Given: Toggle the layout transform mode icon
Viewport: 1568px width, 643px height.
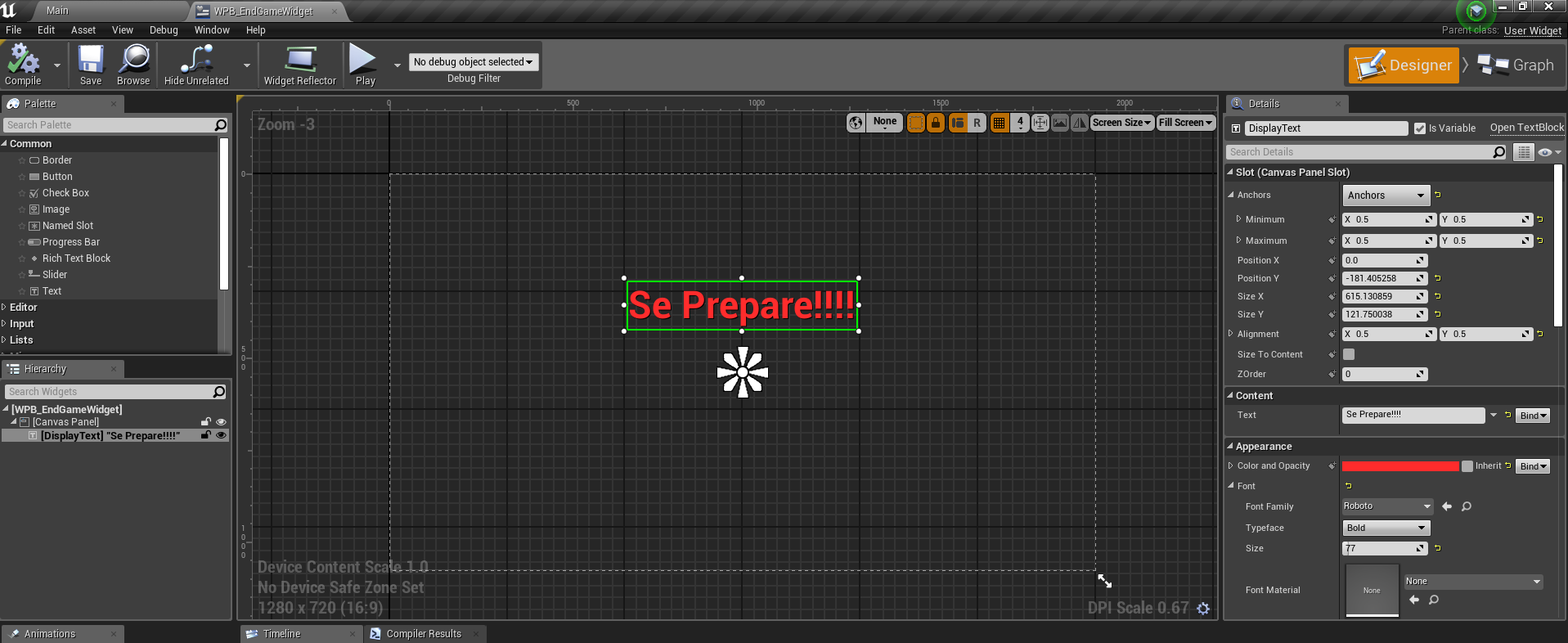Looking at the screenshot, I should click(x=957, y=123).
